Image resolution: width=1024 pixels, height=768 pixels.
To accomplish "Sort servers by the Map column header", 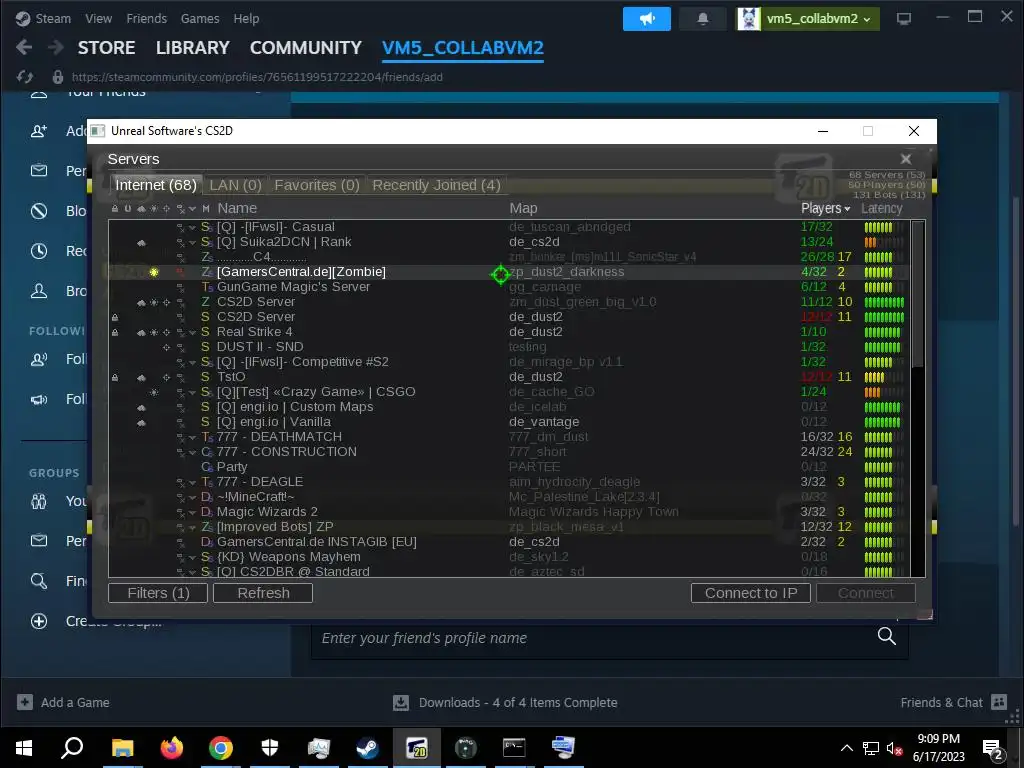I will (x=523, y=209).
